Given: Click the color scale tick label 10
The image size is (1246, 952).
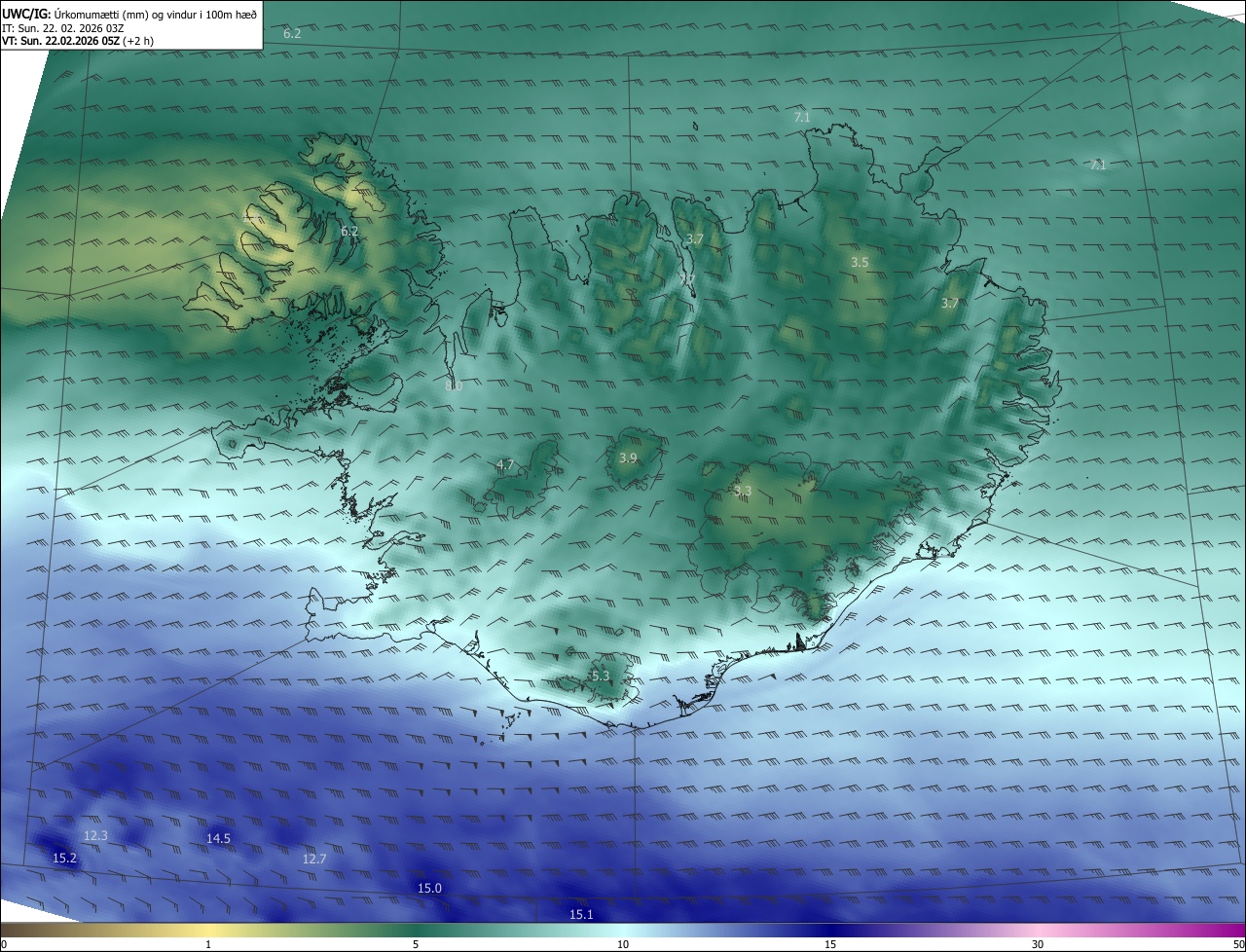Looking at the screenshot, I should click(x=623, y=944).
